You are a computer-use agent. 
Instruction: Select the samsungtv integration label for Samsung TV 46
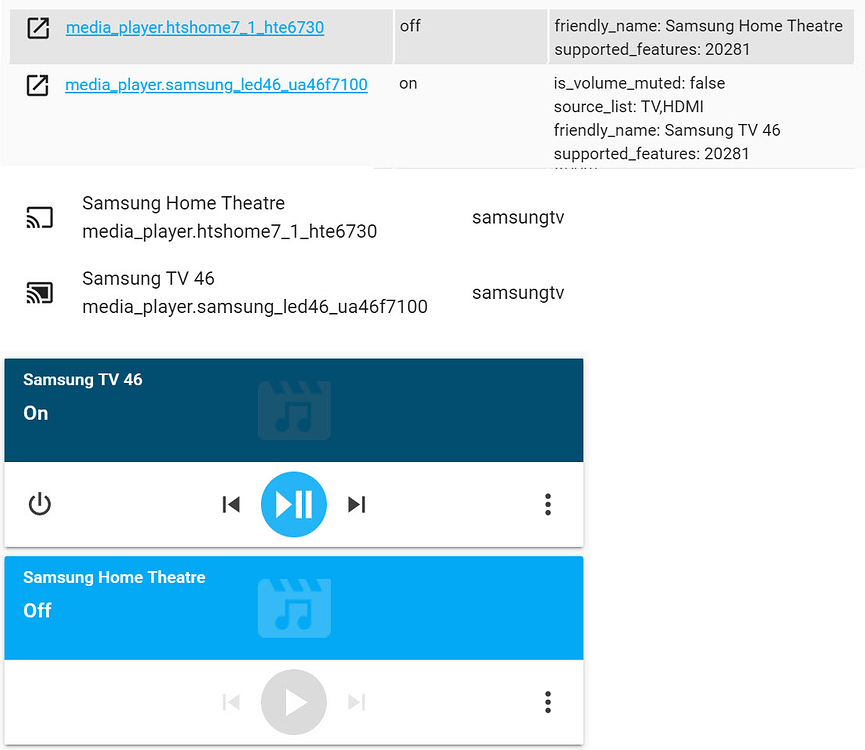pyautogui.click(x=518, y=292)
